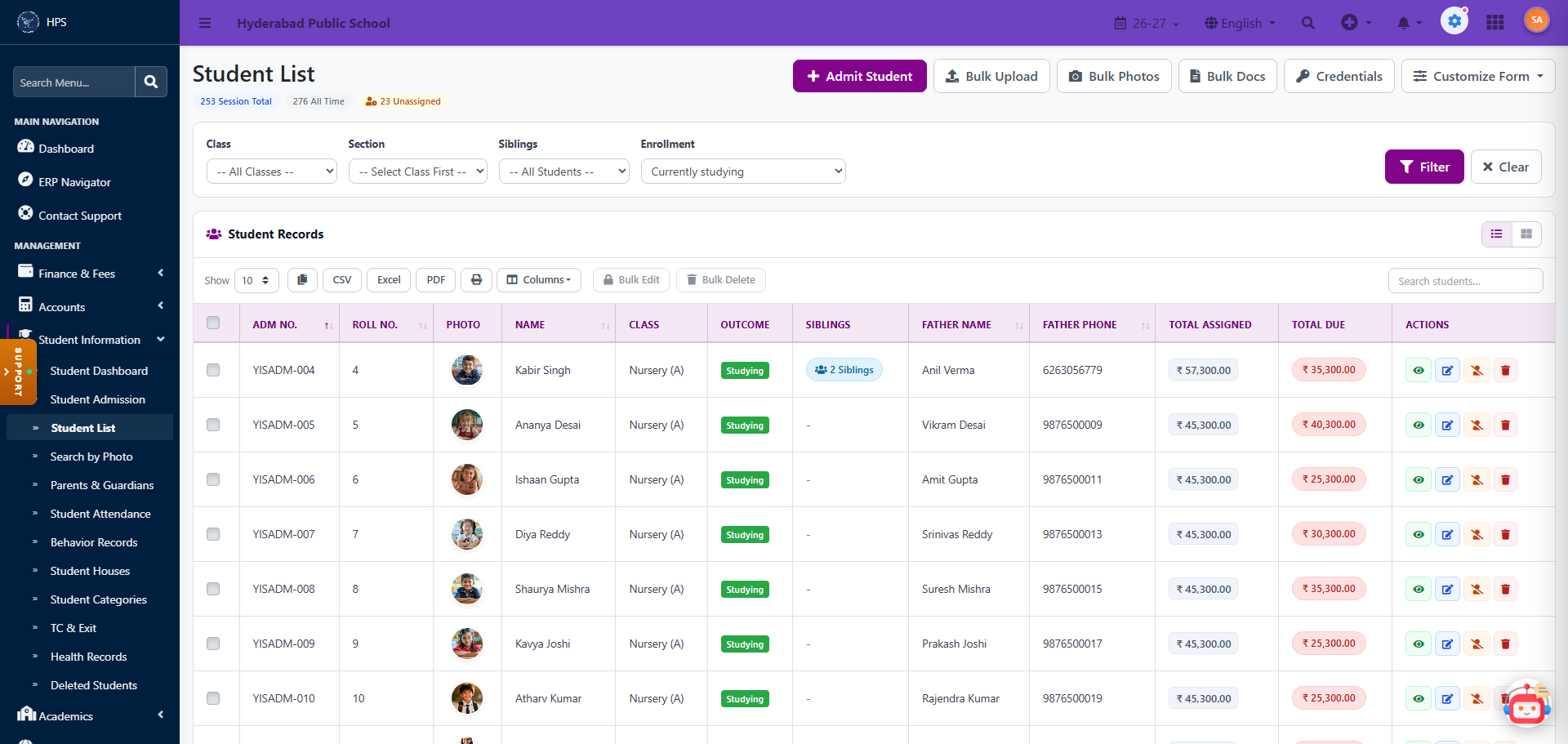
Task: Check the YISADM-008 row checkbox
Action: [213, 589]
